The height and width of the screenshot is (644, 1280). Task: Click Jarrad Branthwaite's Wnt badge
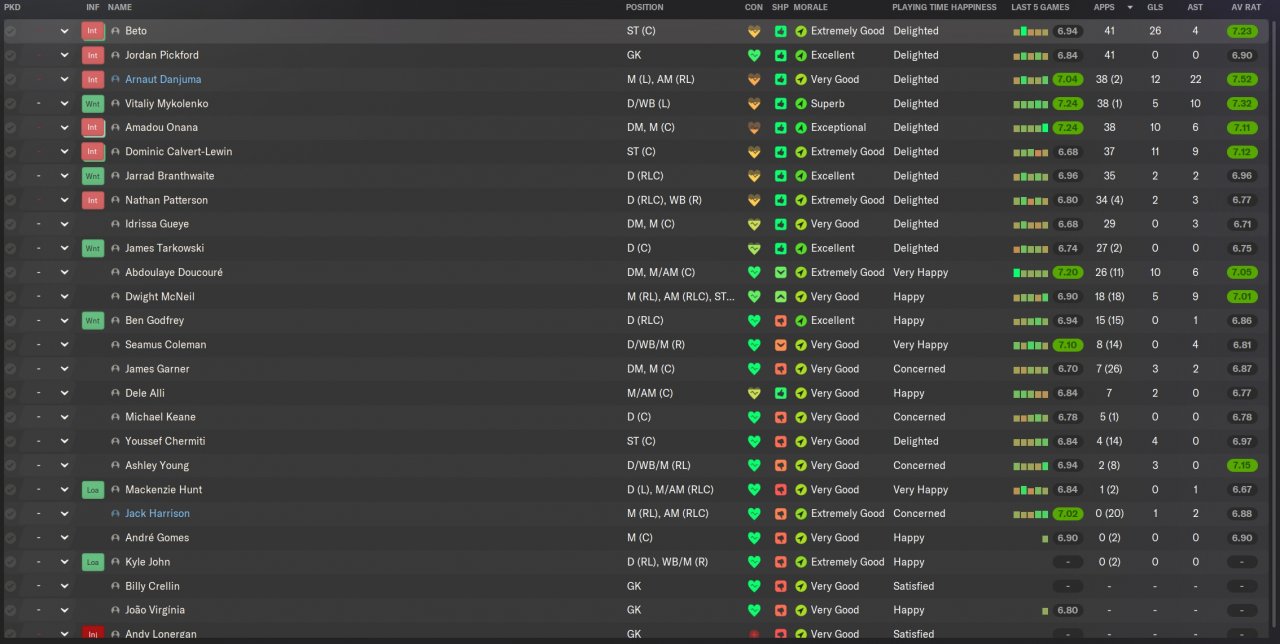(x=93, y=176)
